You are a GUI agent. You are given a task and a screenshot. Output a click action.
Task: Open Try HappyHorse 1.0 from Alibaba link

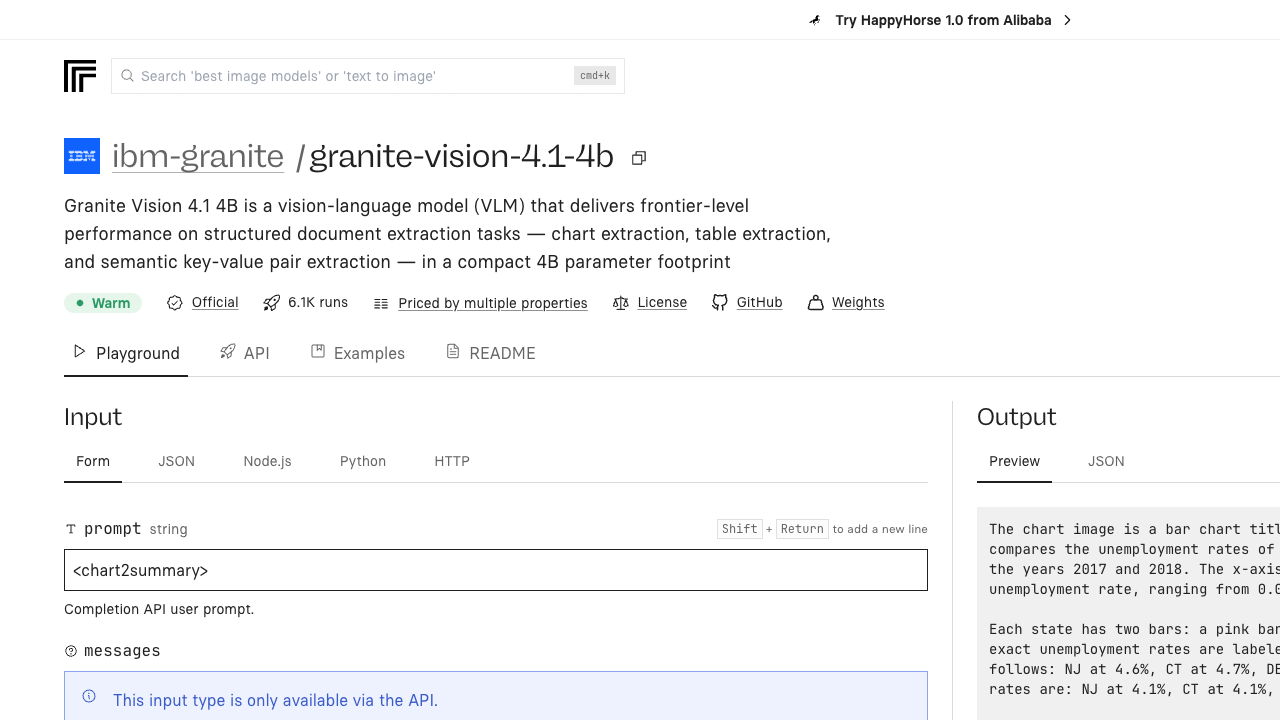tap(943, 20)
